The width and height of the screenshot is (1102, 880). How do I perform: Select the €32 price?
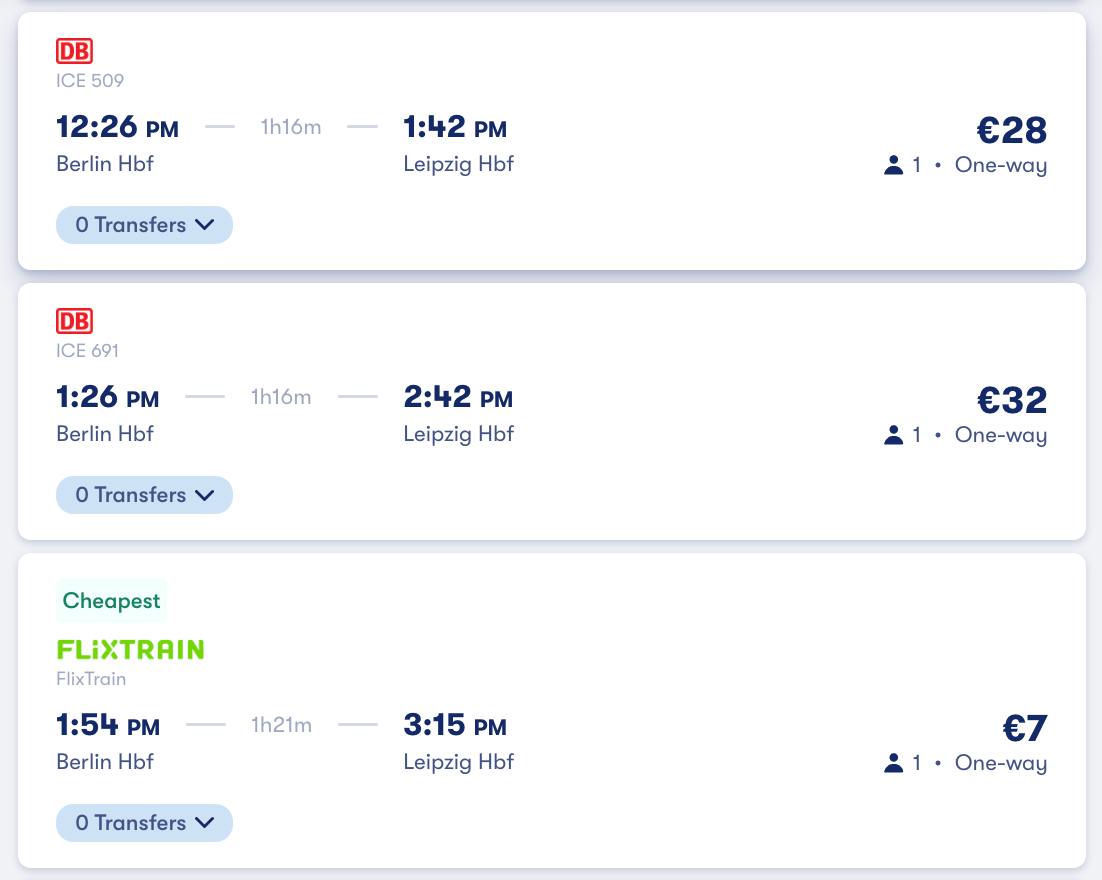[1011, 400]
